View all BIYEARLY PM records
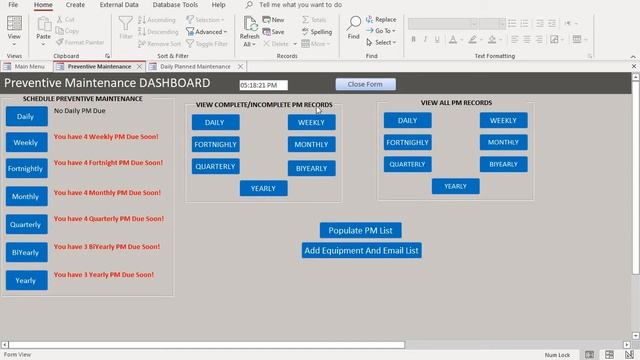This screenshot has height=360, width=640. click(503, 164)
